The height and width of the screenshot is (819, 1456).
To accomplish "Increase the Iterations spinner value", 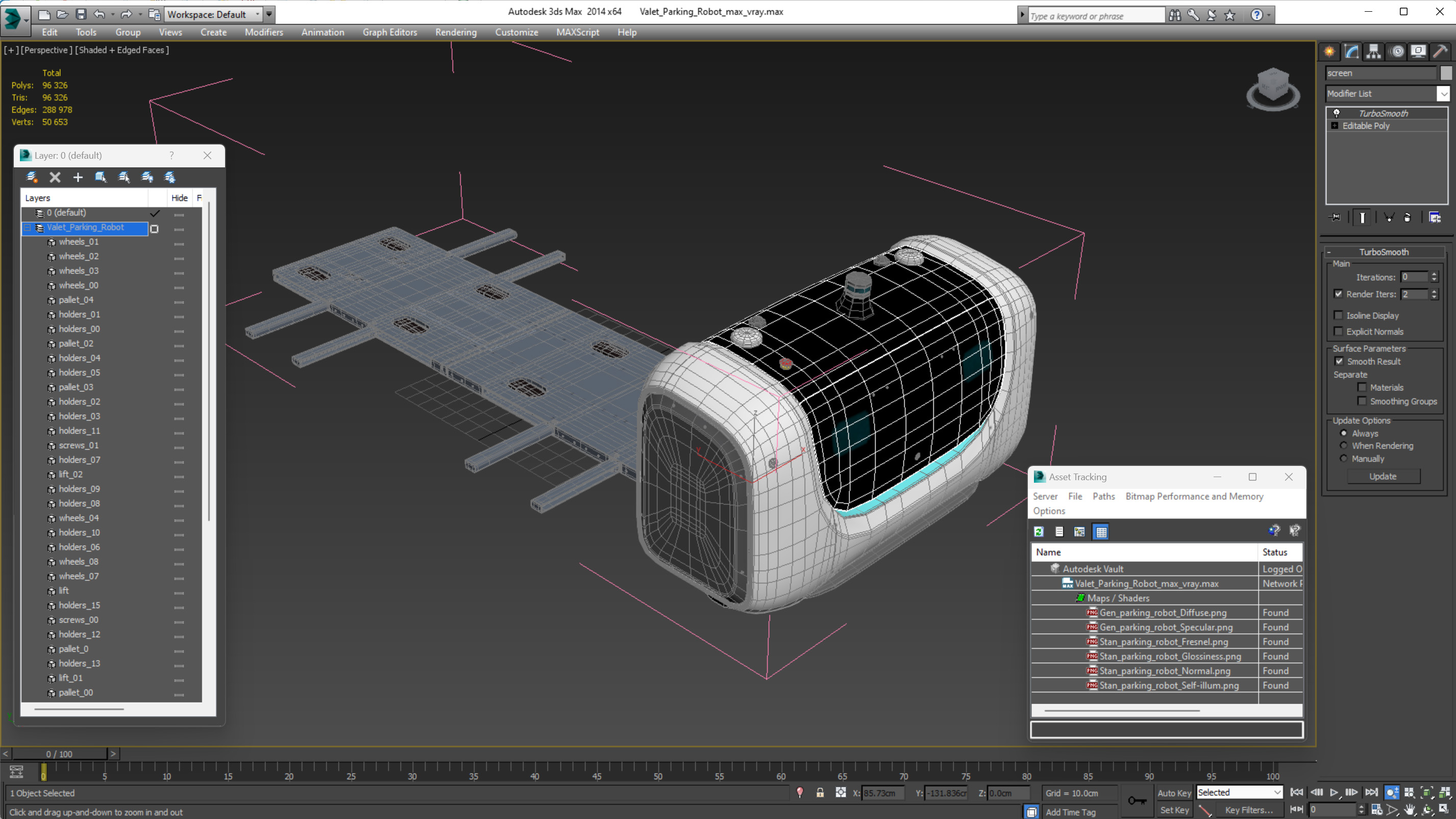I will 1434,274.
